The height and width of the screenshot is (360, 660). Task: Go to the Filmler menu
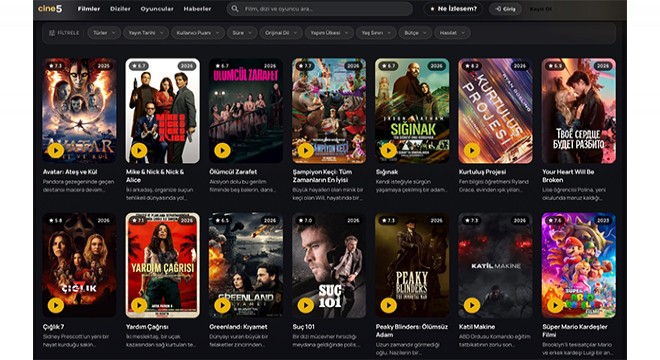pyautogui.click(x=89, y=9)
